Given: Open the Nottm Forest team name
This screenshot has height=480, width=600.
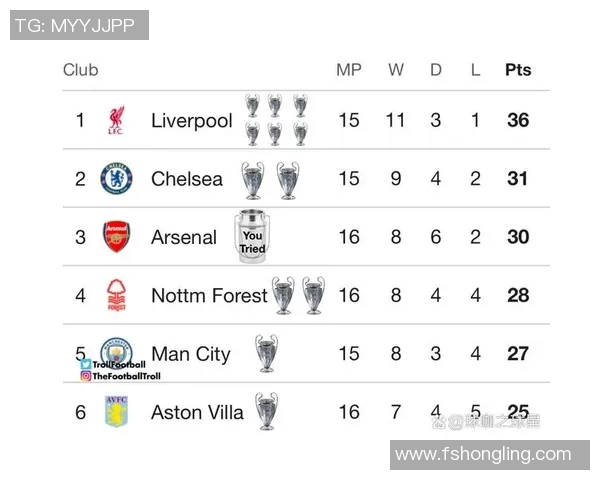Looking at the screenshot, I should click(209, 295).
